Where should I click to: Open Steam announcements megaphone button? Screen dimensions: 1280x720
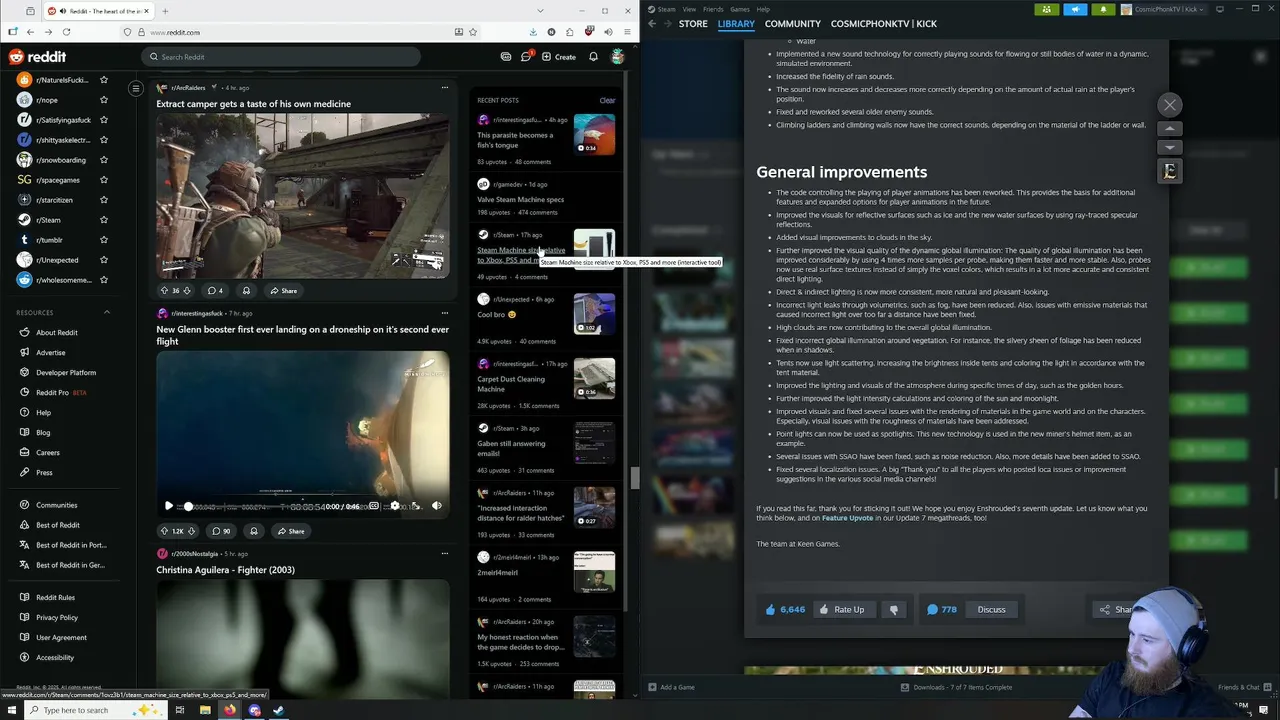(x=1075, y=9)
